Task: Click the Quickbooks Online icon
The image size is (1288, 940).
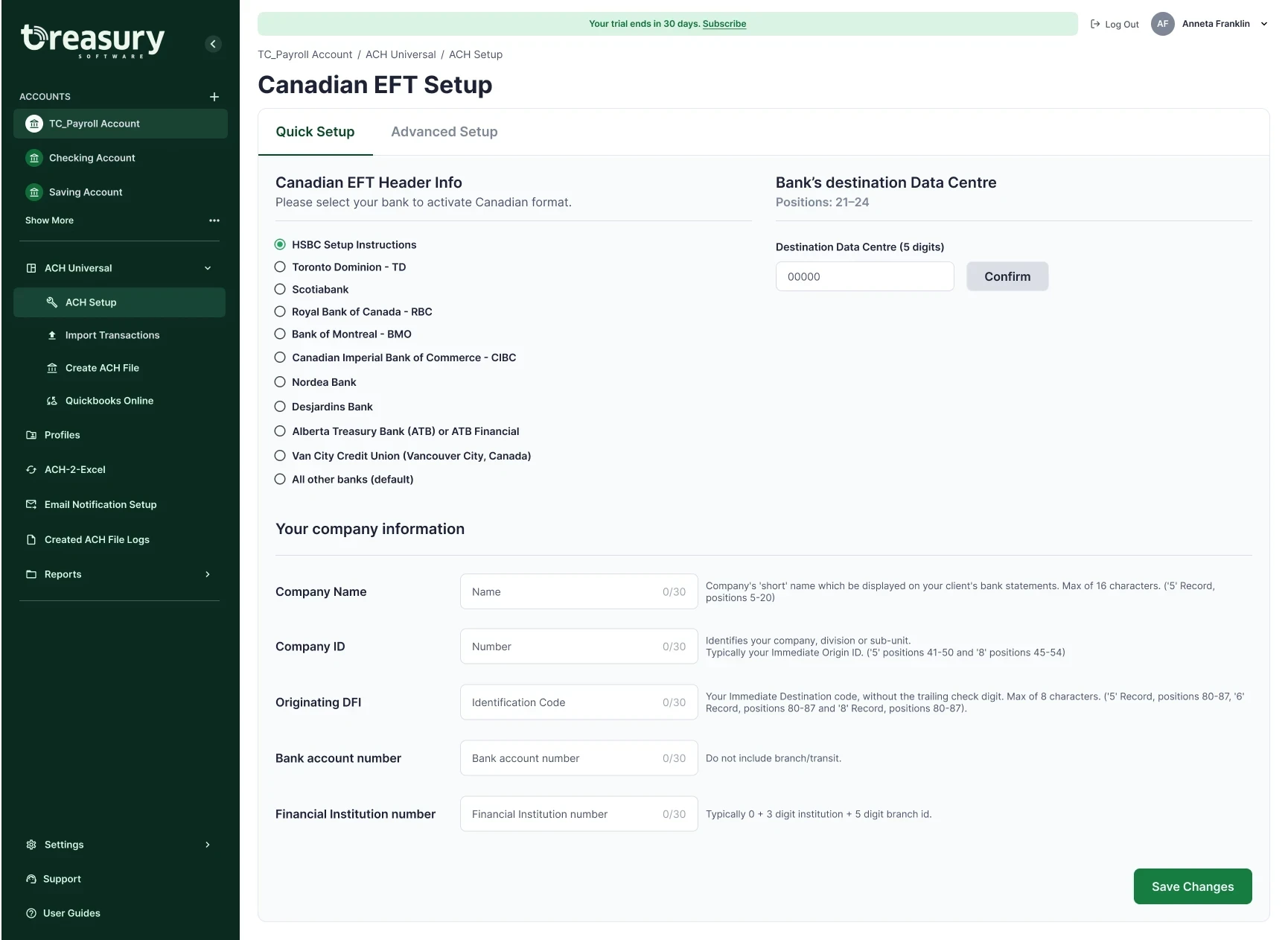Action: (52, 401)
